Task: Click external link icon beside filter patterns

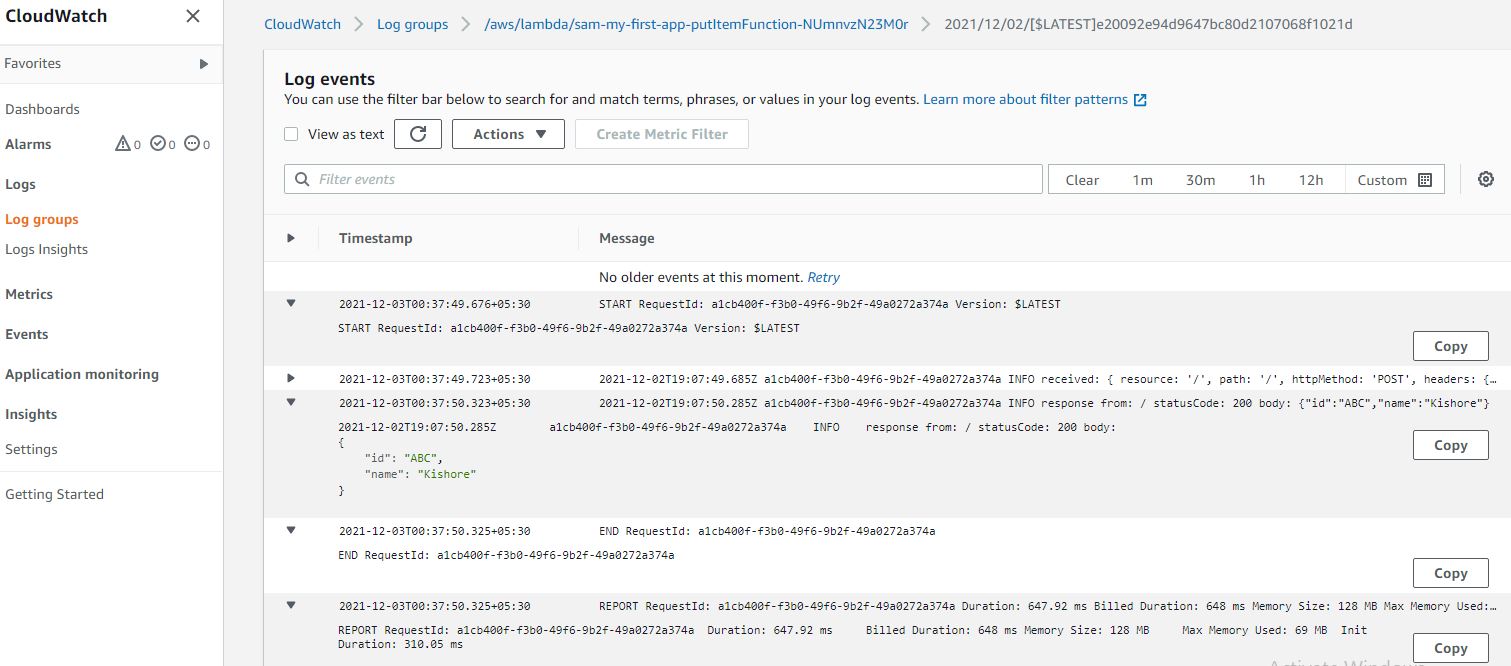Action: pyautogui.click(x=1140, y=100)
